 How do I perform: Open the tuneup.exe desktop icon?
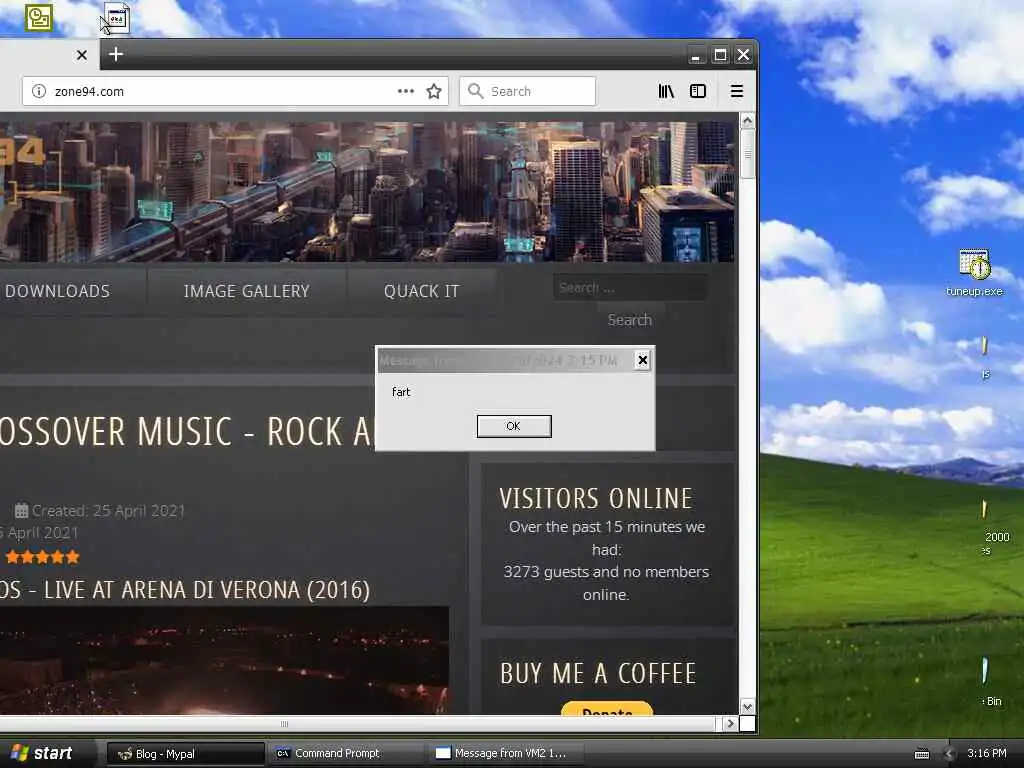coord(974,273)
